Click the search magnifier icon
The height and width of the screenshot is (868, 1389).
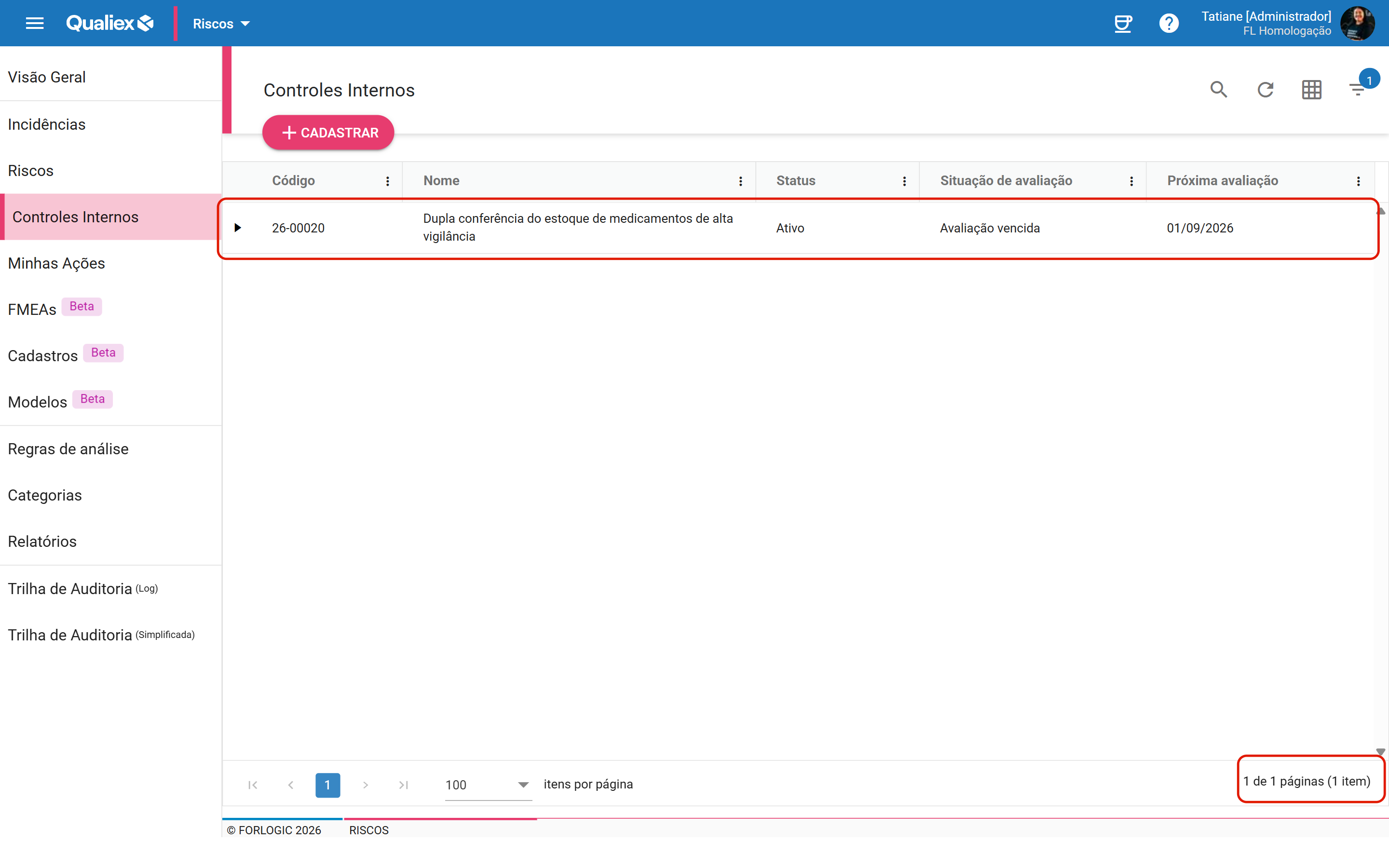tap(1219, 90)
